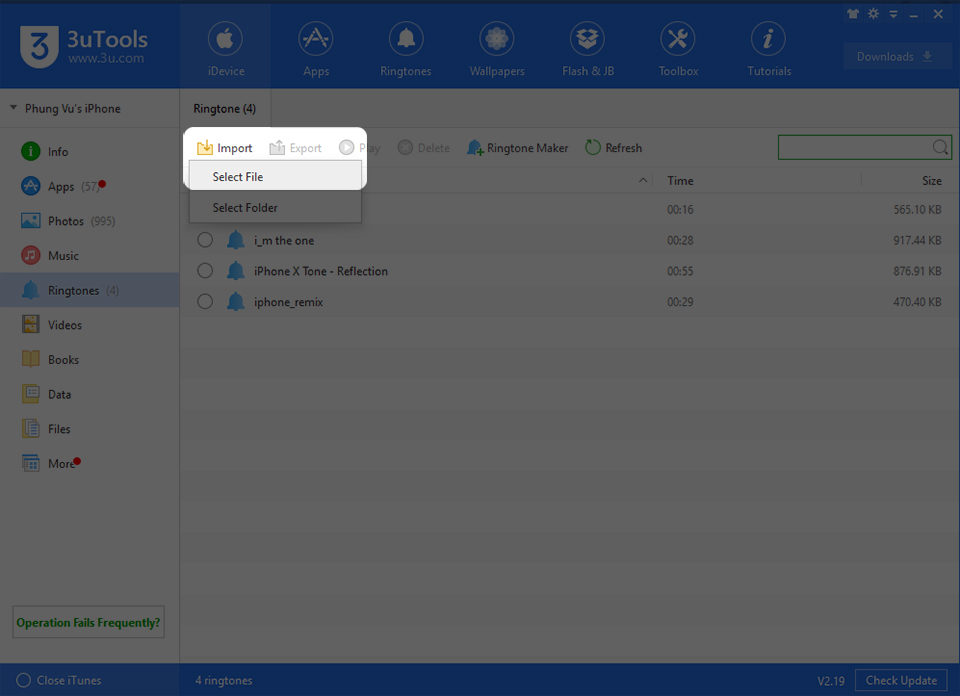Sort the list by the name column arrow
The image size is (960, 696).
642,181
